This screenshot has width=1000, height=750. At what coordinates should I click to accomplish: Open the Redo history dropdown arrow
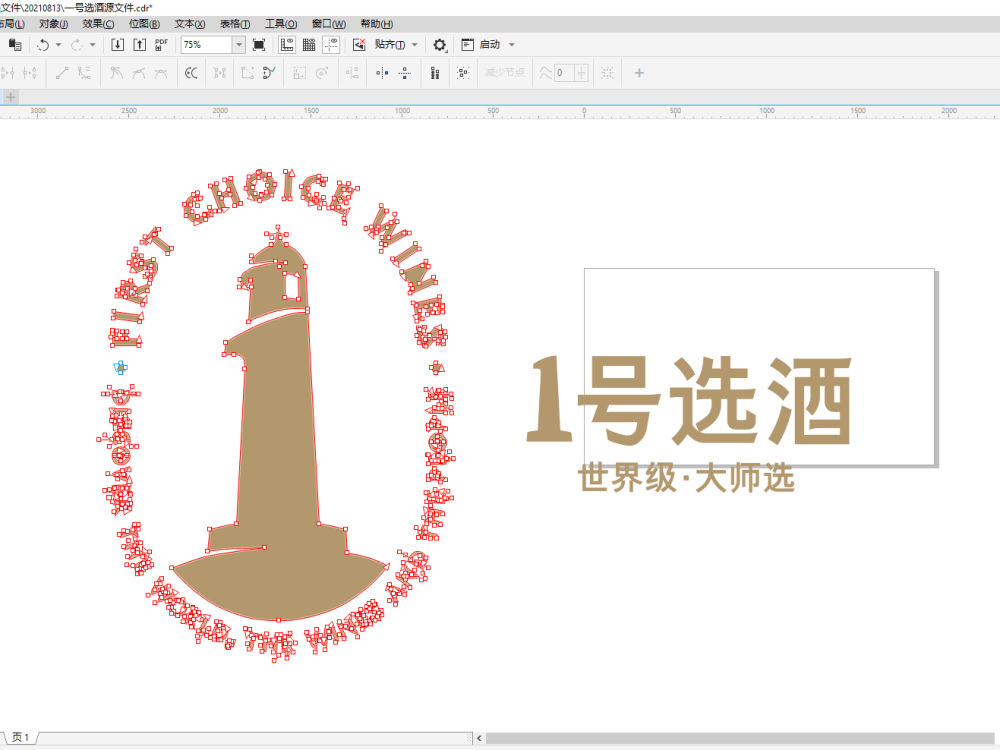point(92,45)
